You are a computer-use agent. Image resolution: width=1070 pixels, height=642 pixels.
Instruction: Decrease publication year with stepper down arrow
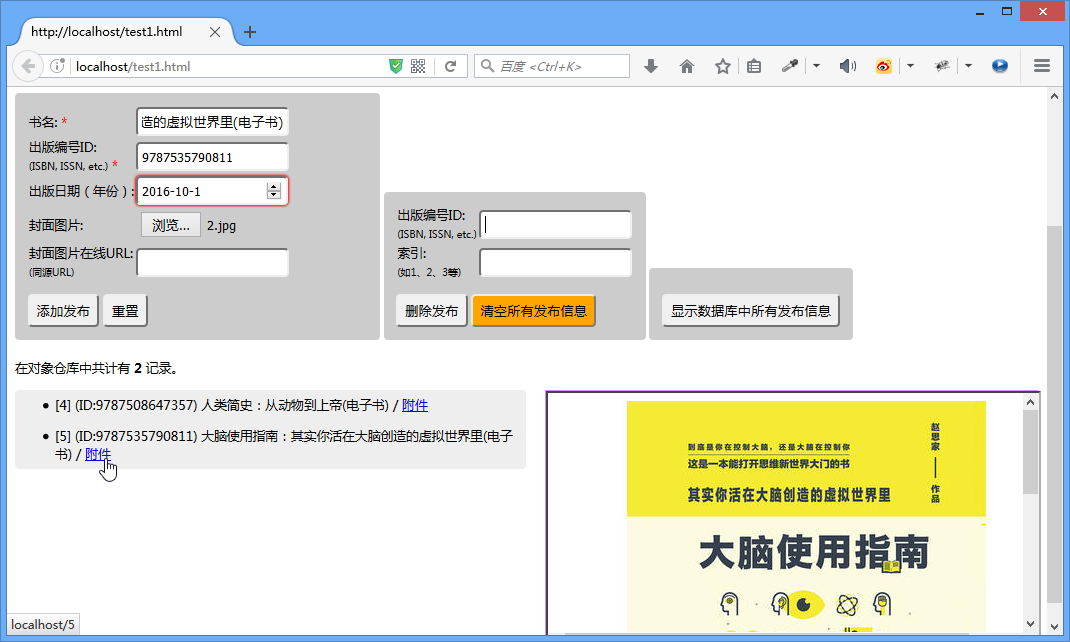[274, 195]
